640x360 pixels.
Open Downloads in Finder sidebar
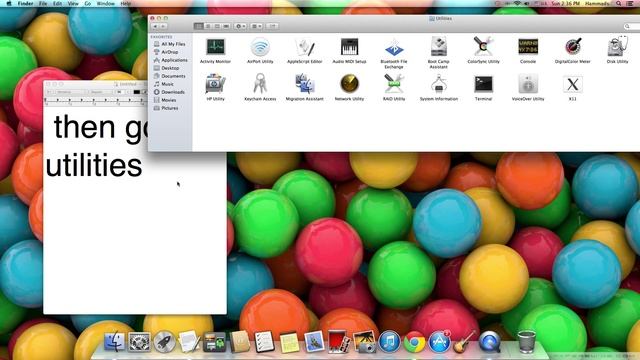tap(169, 92)
